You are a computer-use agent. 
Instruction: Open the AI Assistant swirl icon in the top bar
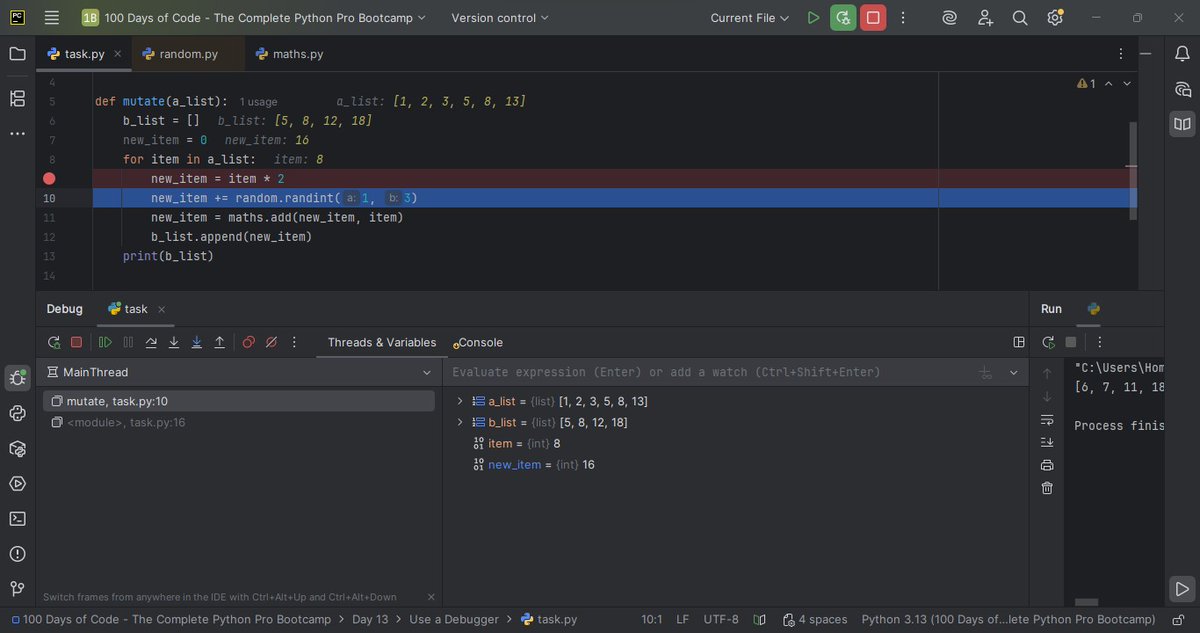point(950,18)
